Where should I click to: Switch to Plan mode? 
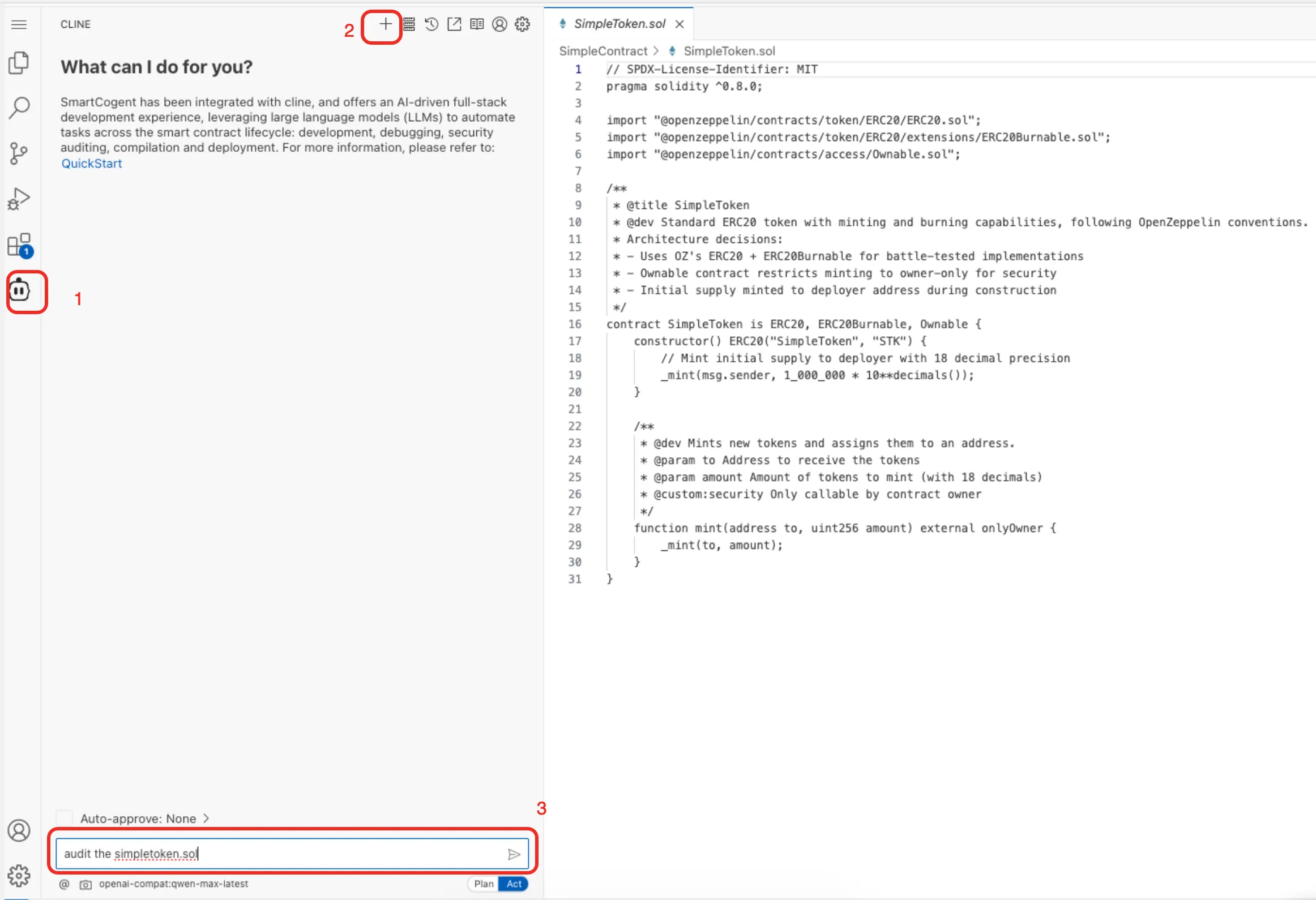tap(484, 884)
